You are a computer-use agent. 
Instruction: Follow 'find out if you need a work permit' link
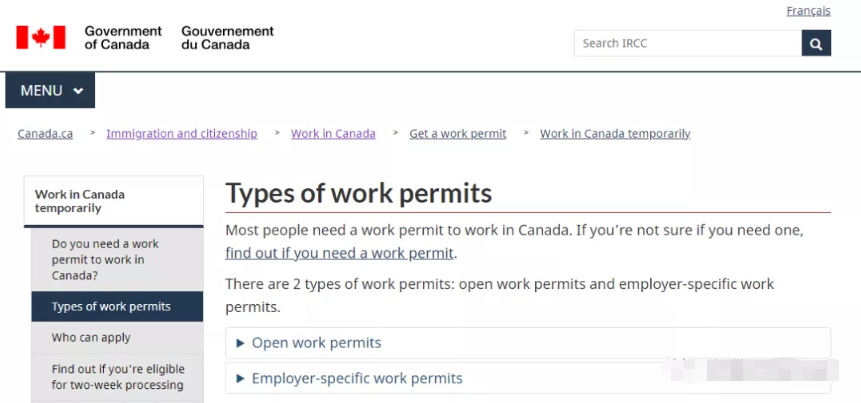coord(340,253)
